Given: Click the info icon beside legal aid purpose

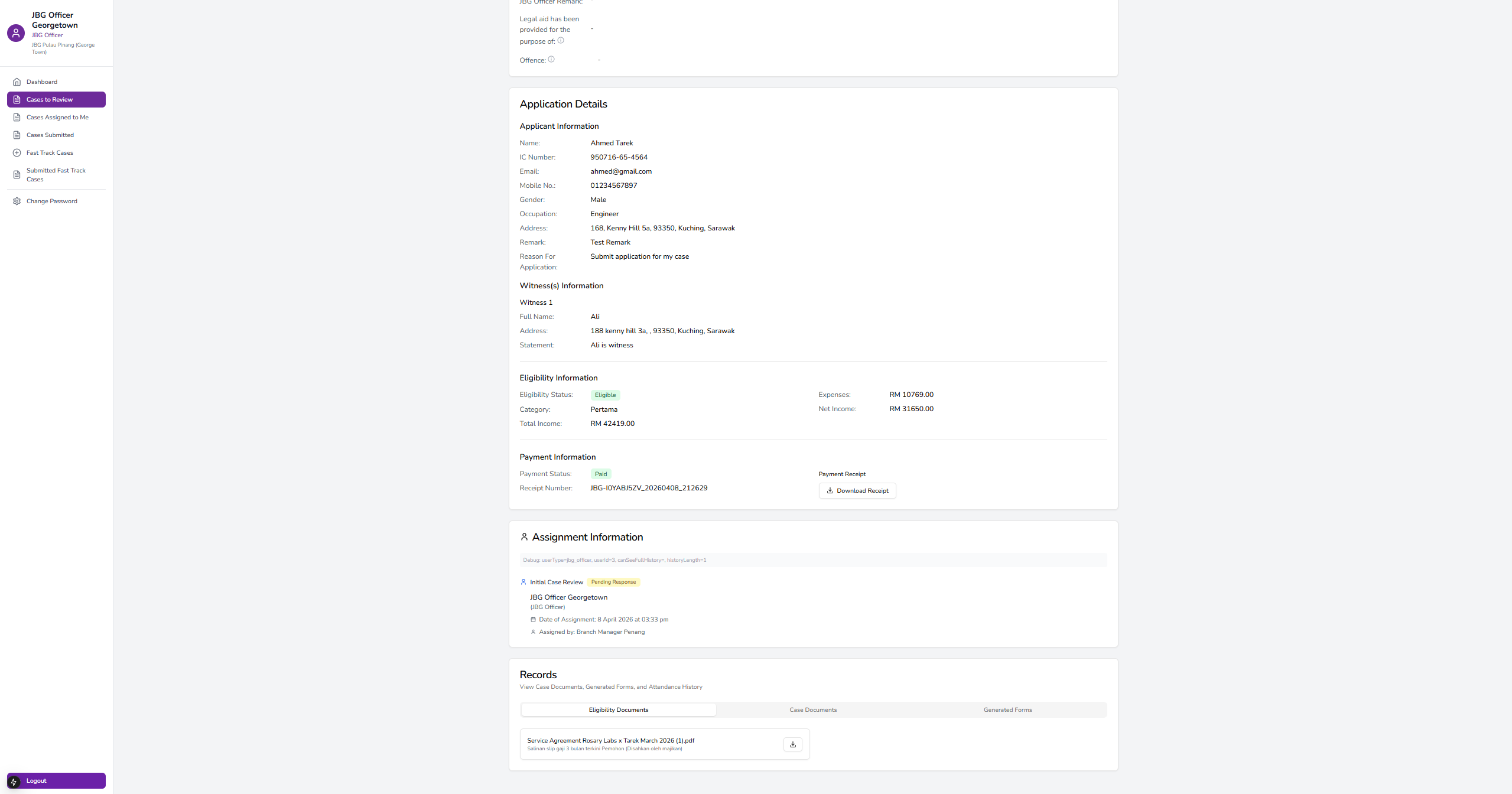Looking at the screenshot, I should [x=561, y=41].
